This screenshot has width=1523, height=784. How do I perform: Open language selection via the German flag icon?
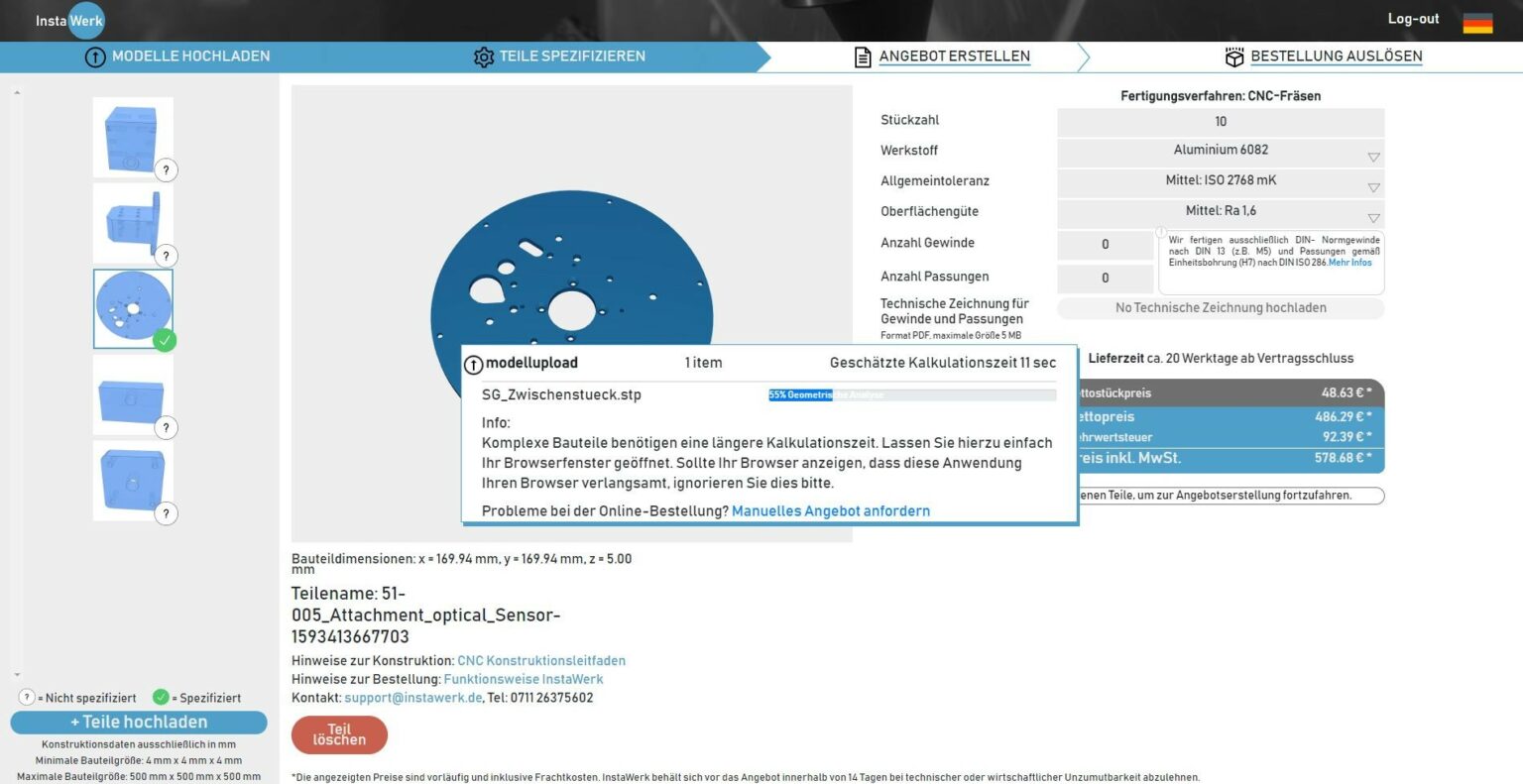[x=1477, y=22]
